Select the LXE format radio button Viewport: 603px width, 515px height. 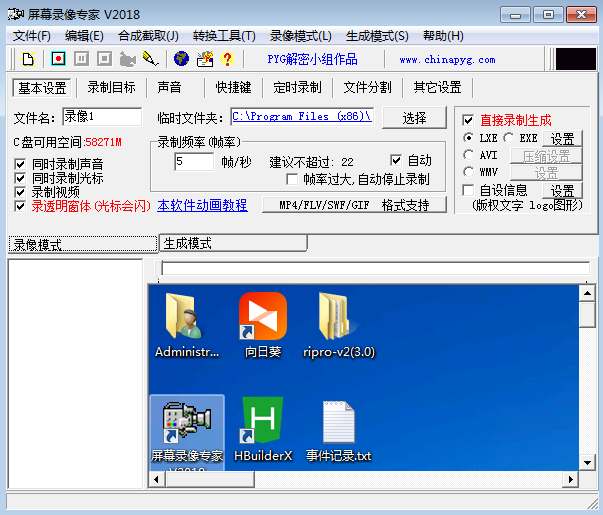pos(468,138)
